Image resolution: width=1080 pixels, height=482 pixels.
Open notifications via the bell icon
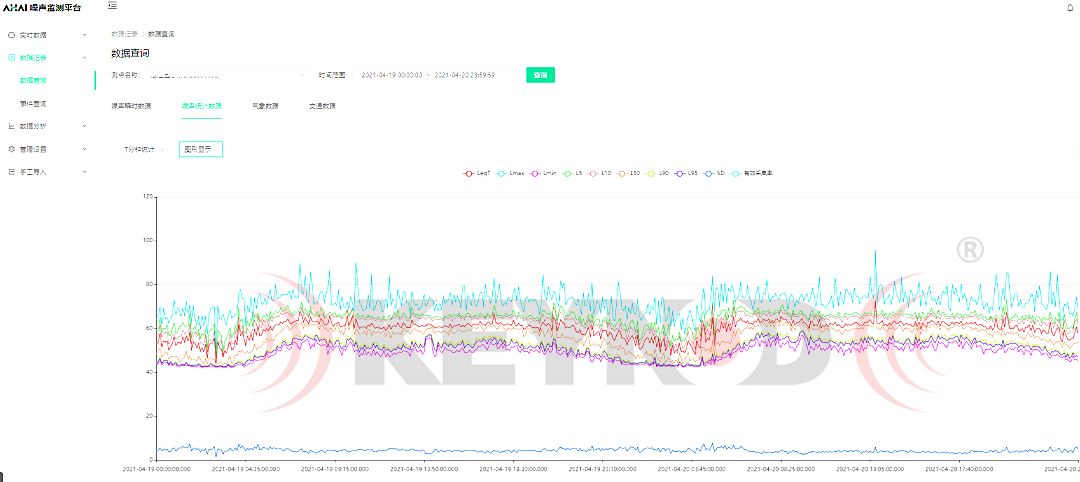(x=1069, y=8)
